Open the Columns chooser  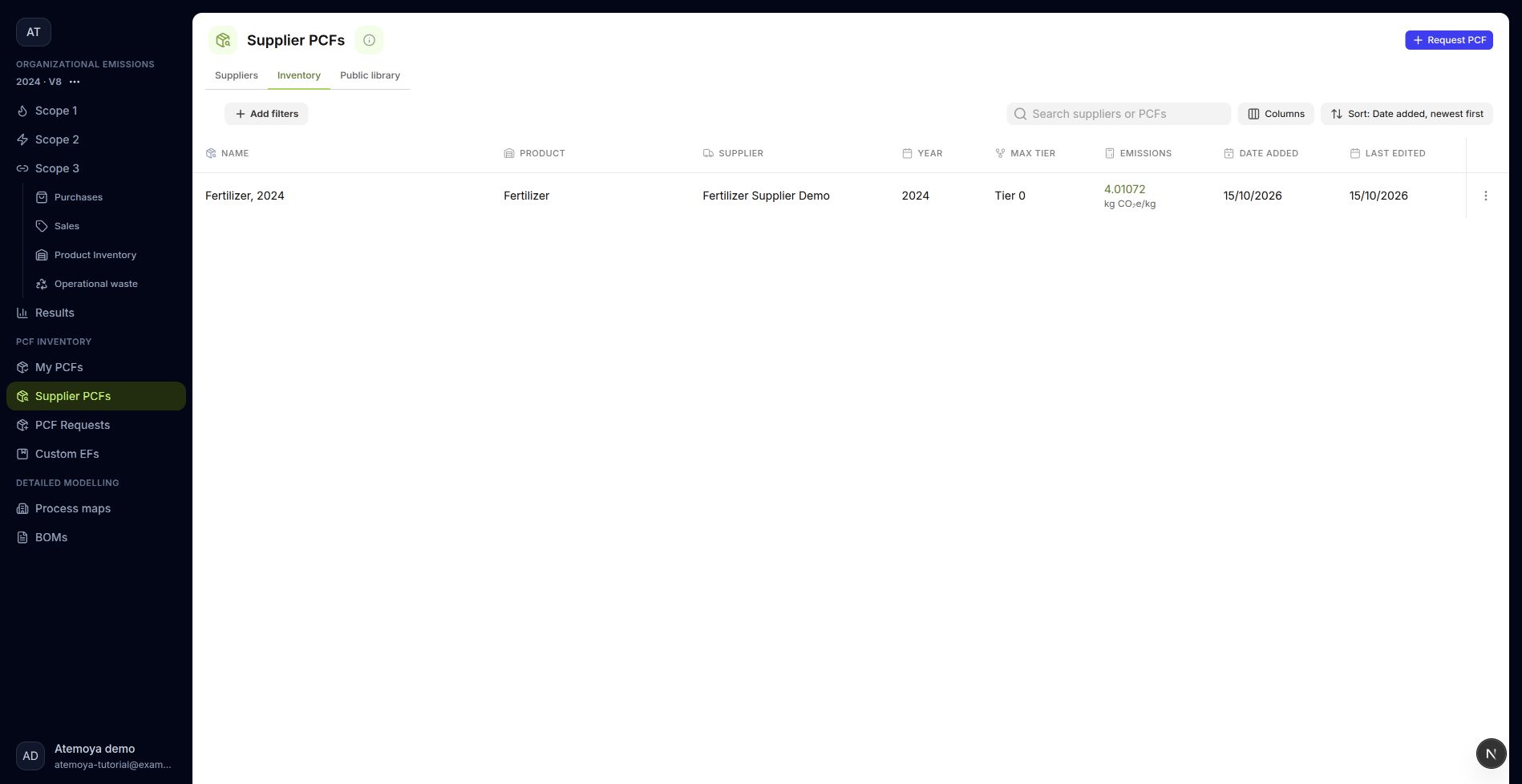coord(1276,114)
